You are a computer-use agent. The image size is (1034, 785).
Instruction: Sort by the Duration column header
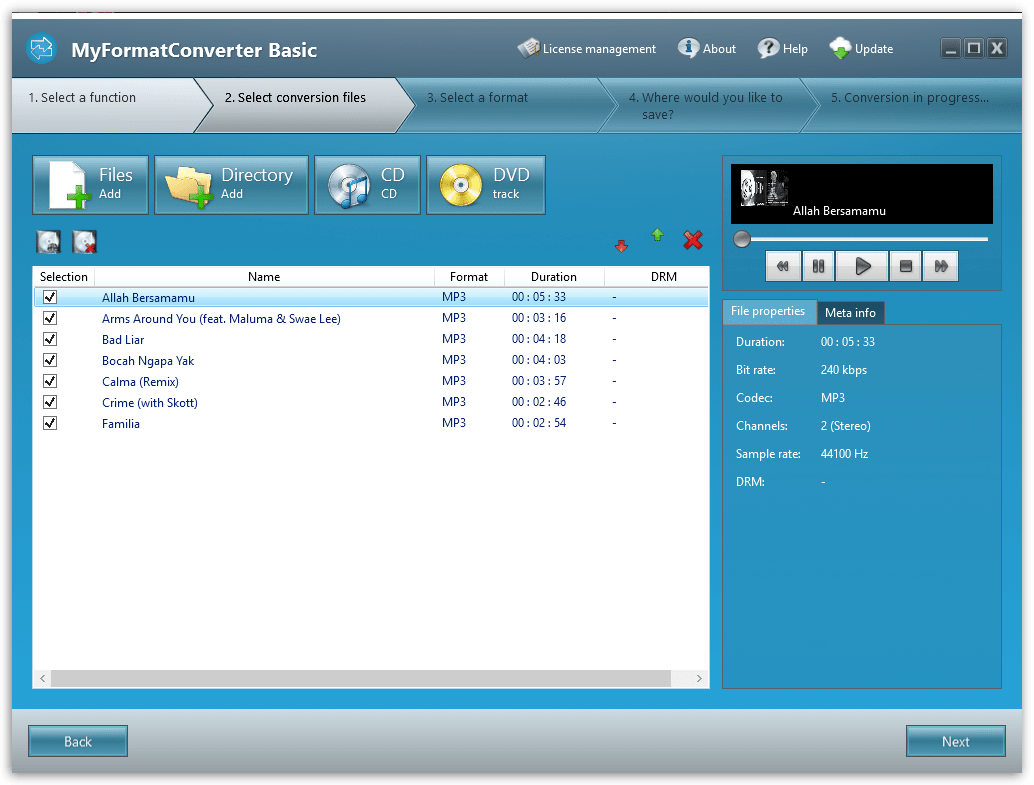[554, 277]
